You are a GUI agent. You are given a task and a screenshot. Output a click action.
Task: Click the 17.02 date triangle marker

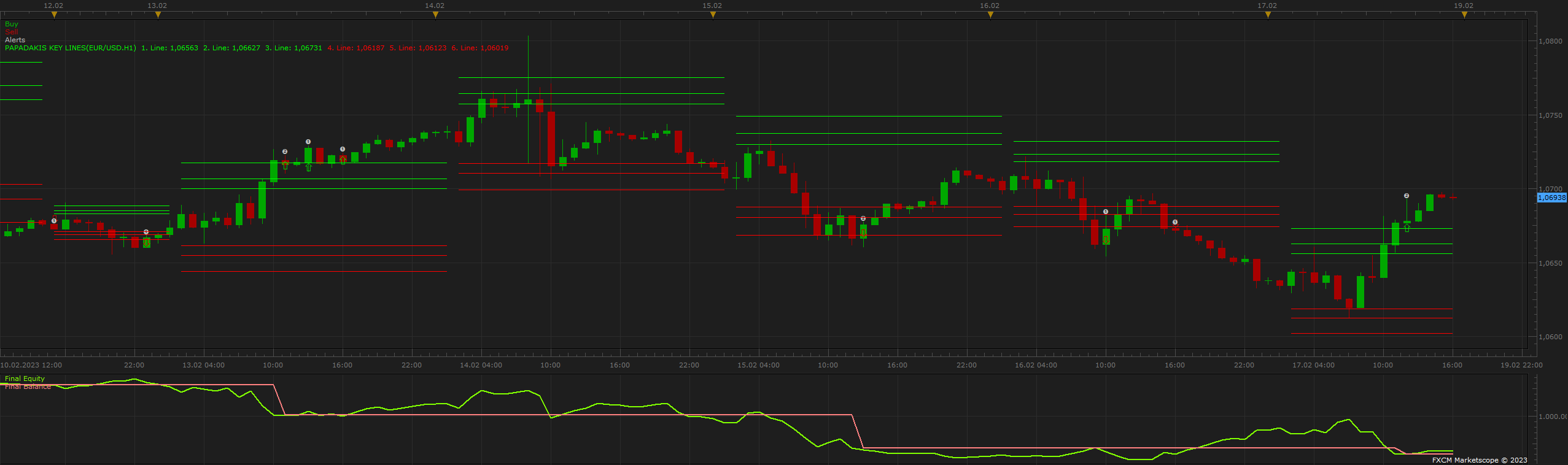pos(1268,15)
